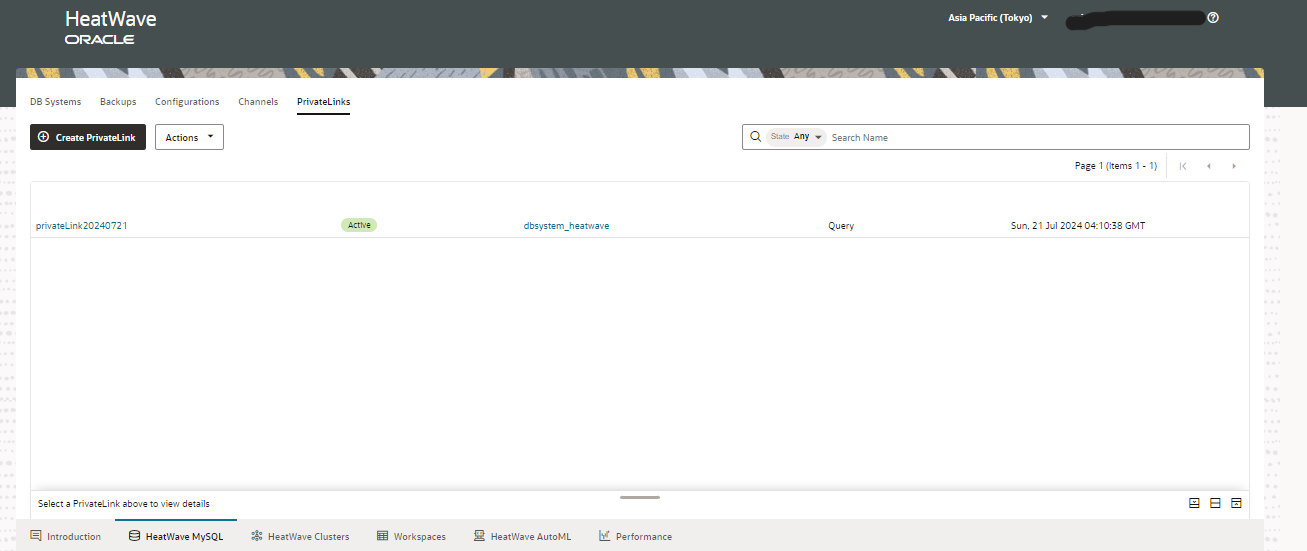Switch to the DB Systems tab
This screenshot has height=551, width=1307.
pos(56,102)
